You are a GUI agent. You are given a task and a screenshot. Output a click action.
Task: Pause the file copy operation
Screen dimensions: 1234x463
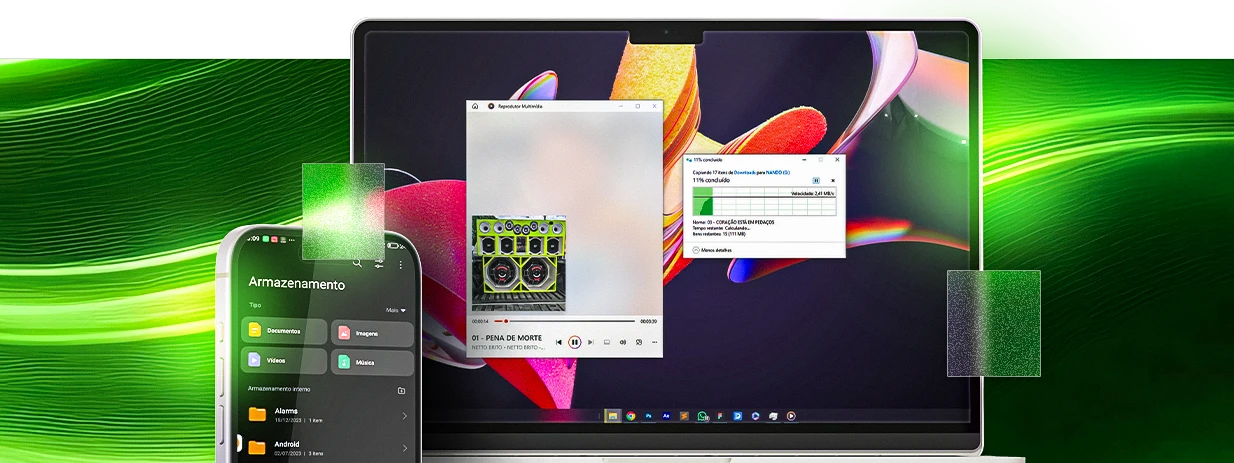click(817, 180)
